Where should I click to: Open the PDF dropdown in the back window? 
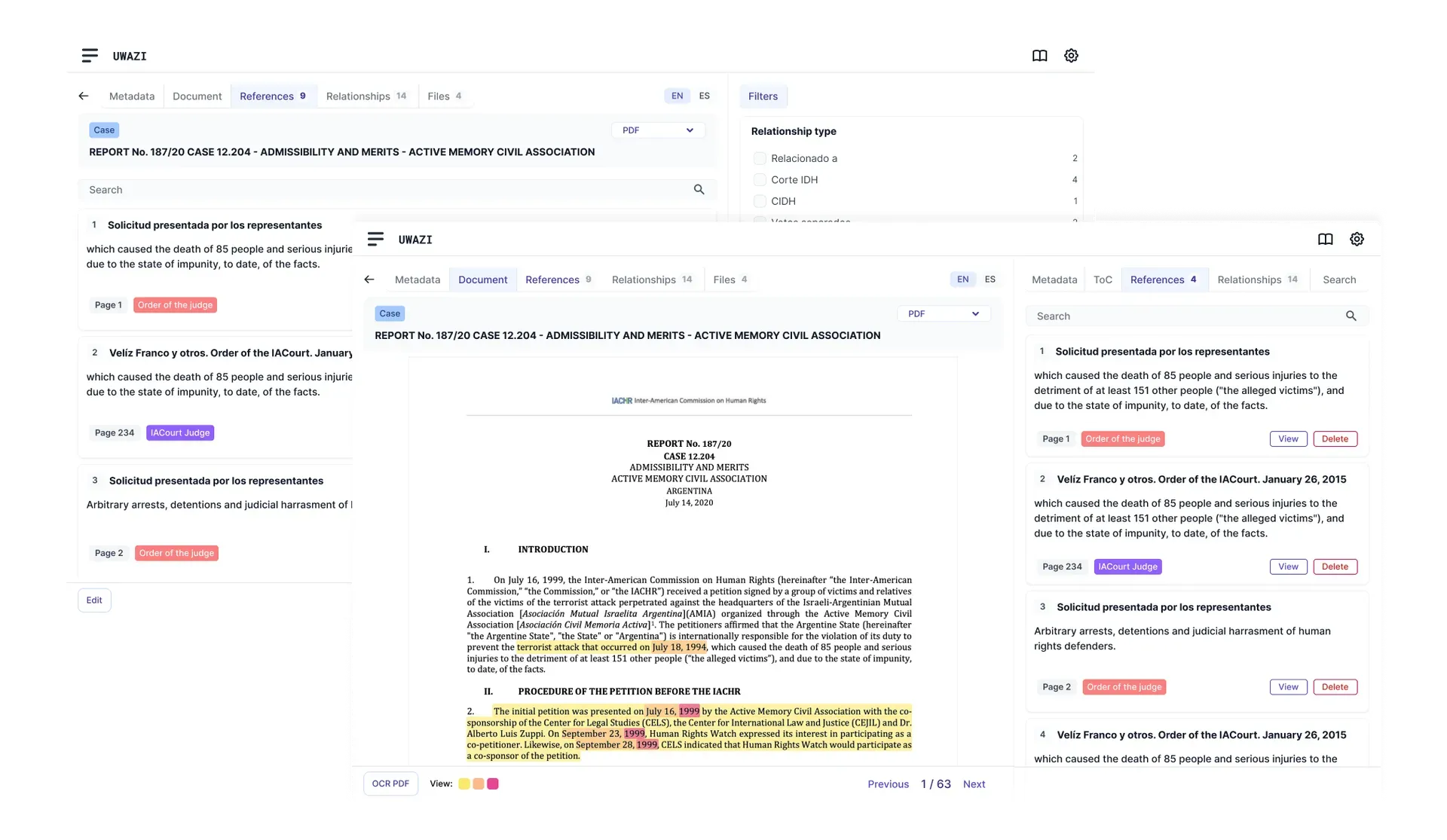(659, 130)
